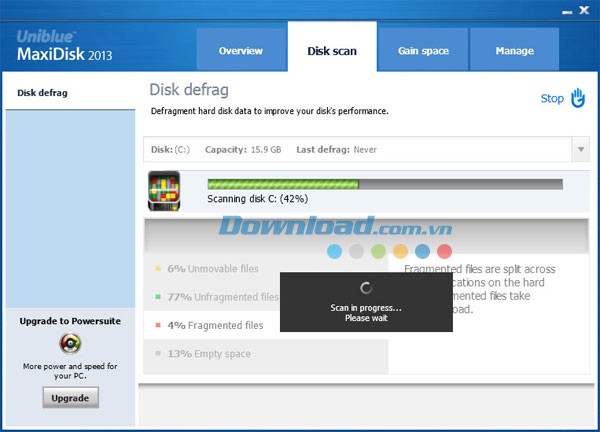Click the Powersuite gauge icon

[x=70, y=344]
